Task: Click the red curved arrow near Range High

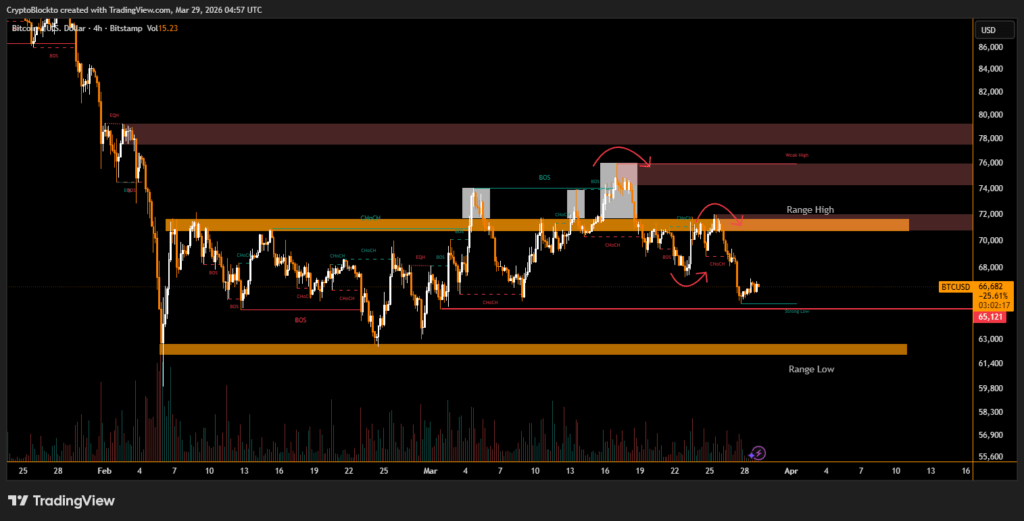Action: click(717, 208)
